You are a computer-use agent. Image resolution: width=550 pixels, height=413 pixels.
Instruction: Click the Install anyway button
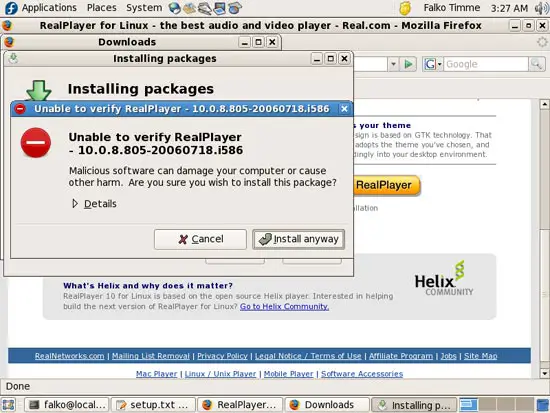[299, 239]
